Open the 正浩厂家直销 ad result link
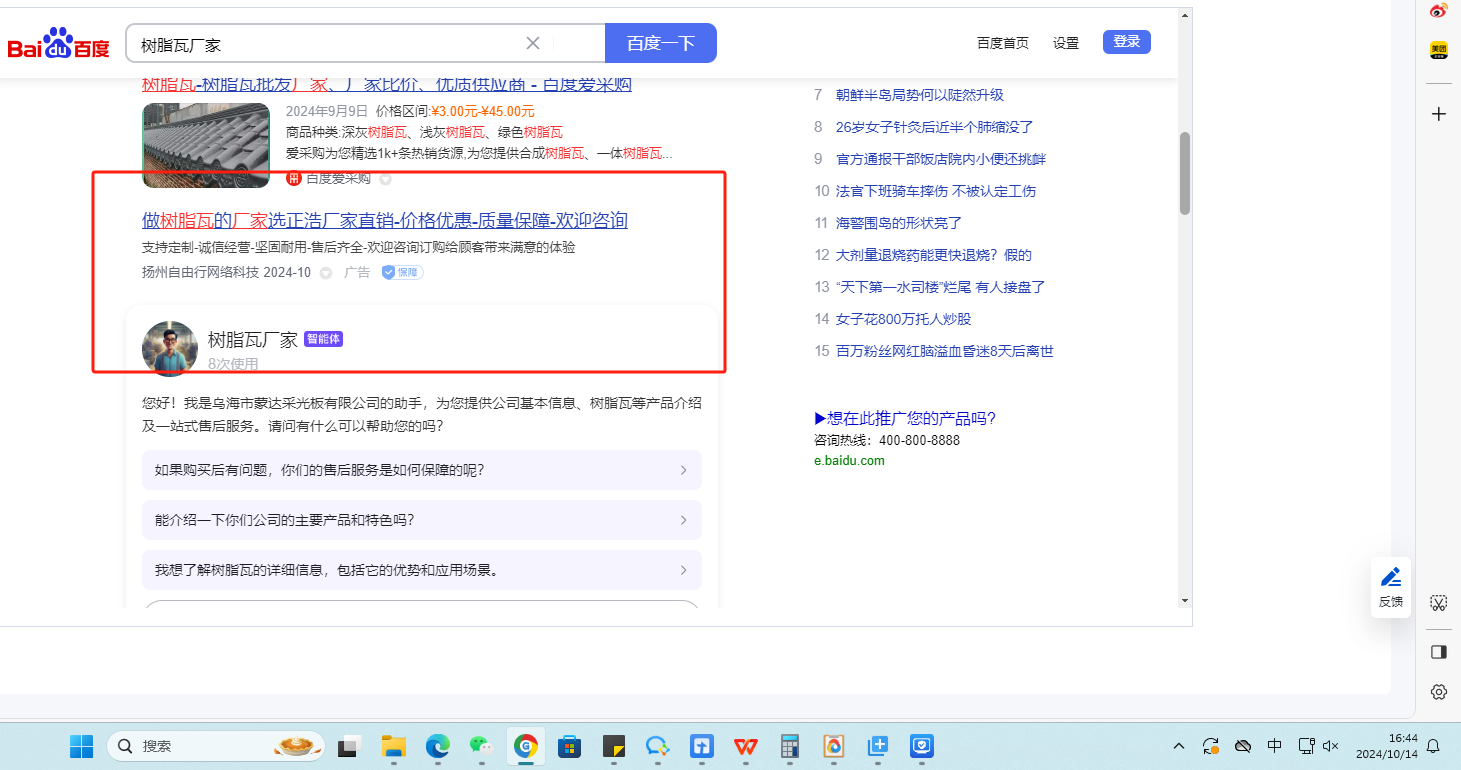Screen dimensions: 1461x770 click(385, 221)
